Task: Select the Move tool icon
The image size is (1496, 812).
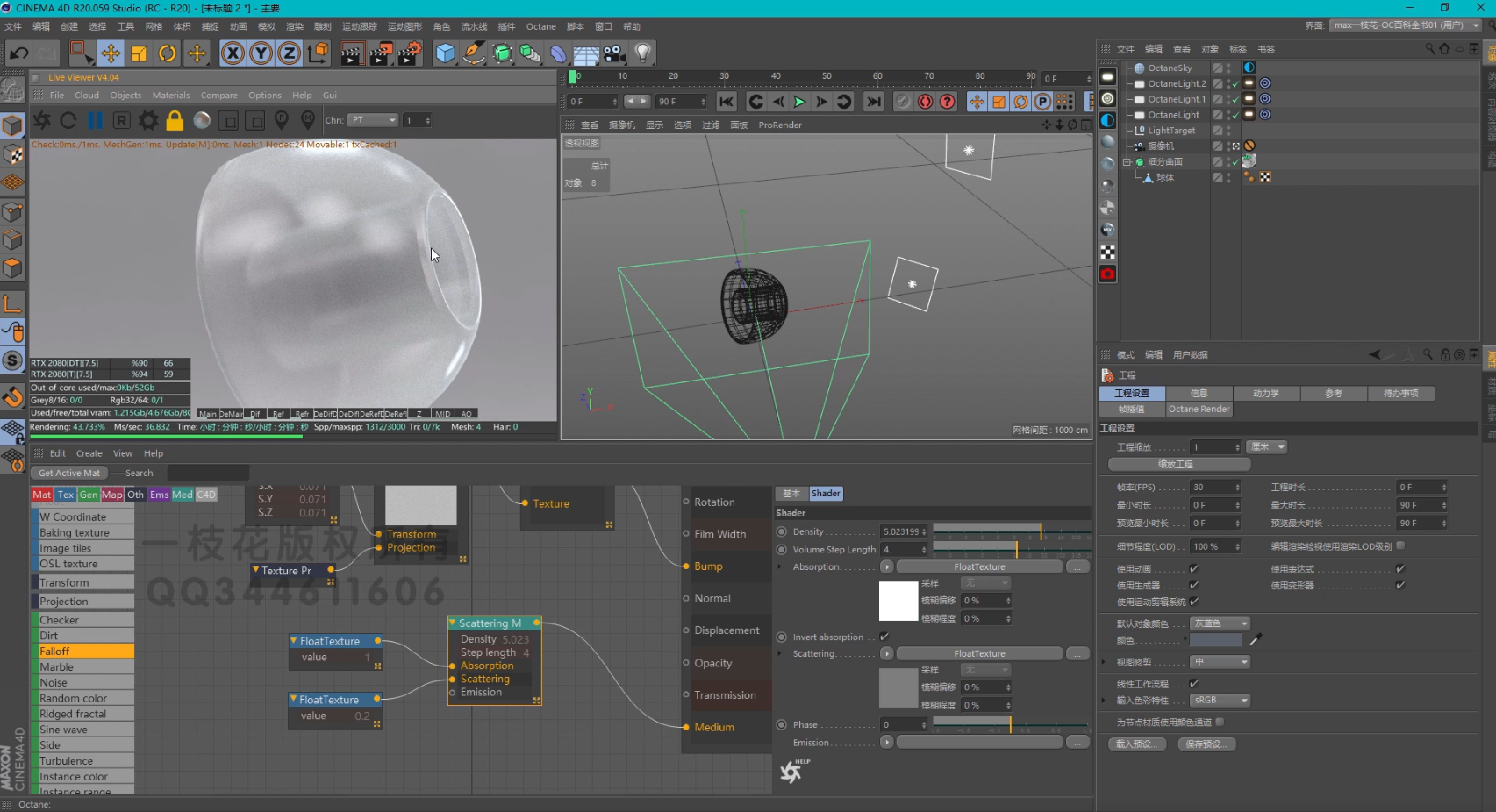Action: (110, 53)
